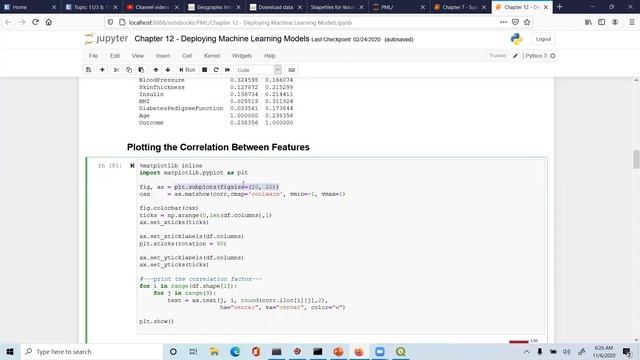The height and width of the screenshot is (360, 640).
Task: Open the View menu
Action: pyautogui.click(x=138, y=56)
